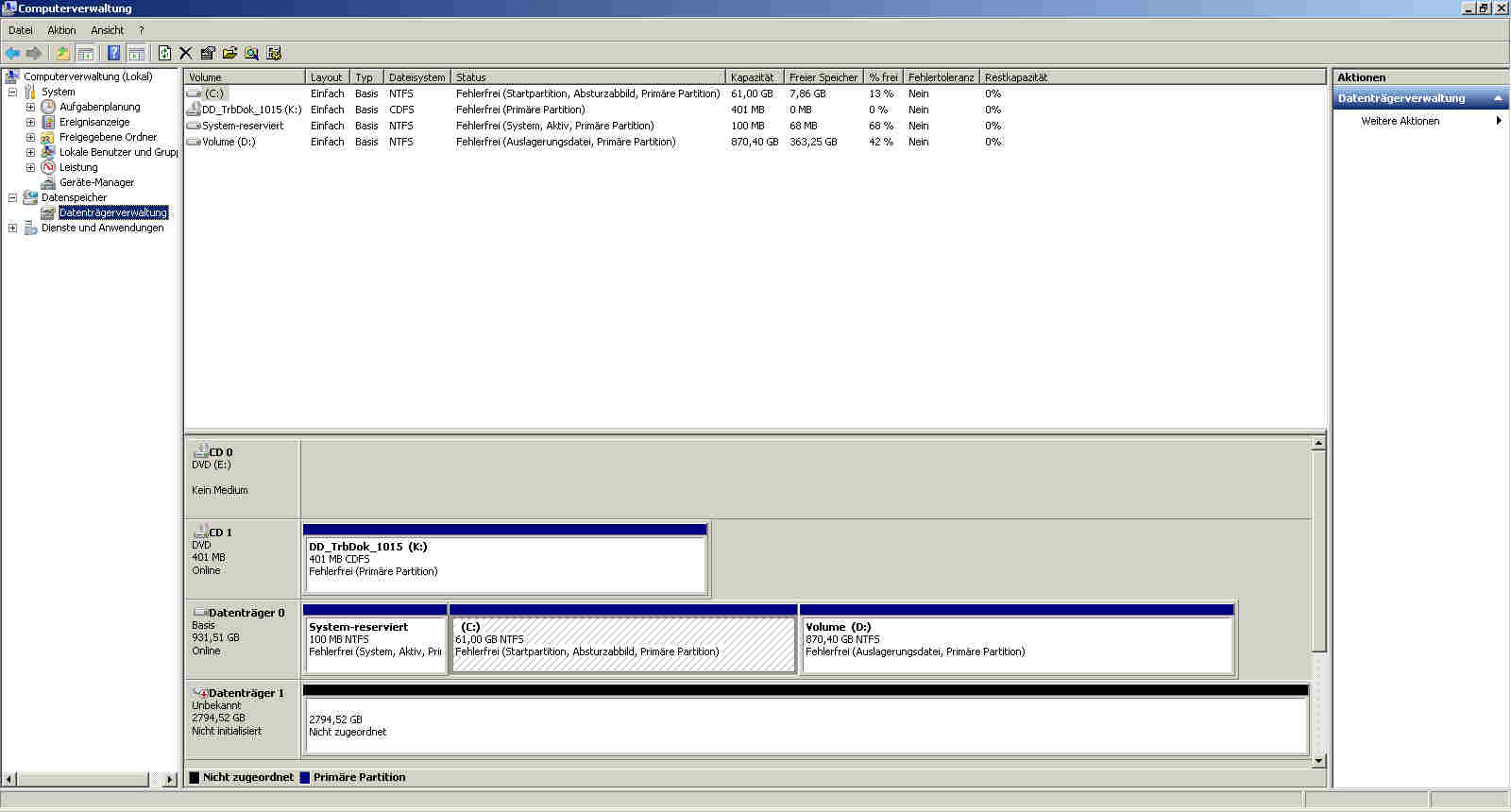Collapse Datenträgerverwaltung section in Aktionen pane
Viewport: 1511px width, 812px height.
pyautogui.click(x=1498, y=98)
